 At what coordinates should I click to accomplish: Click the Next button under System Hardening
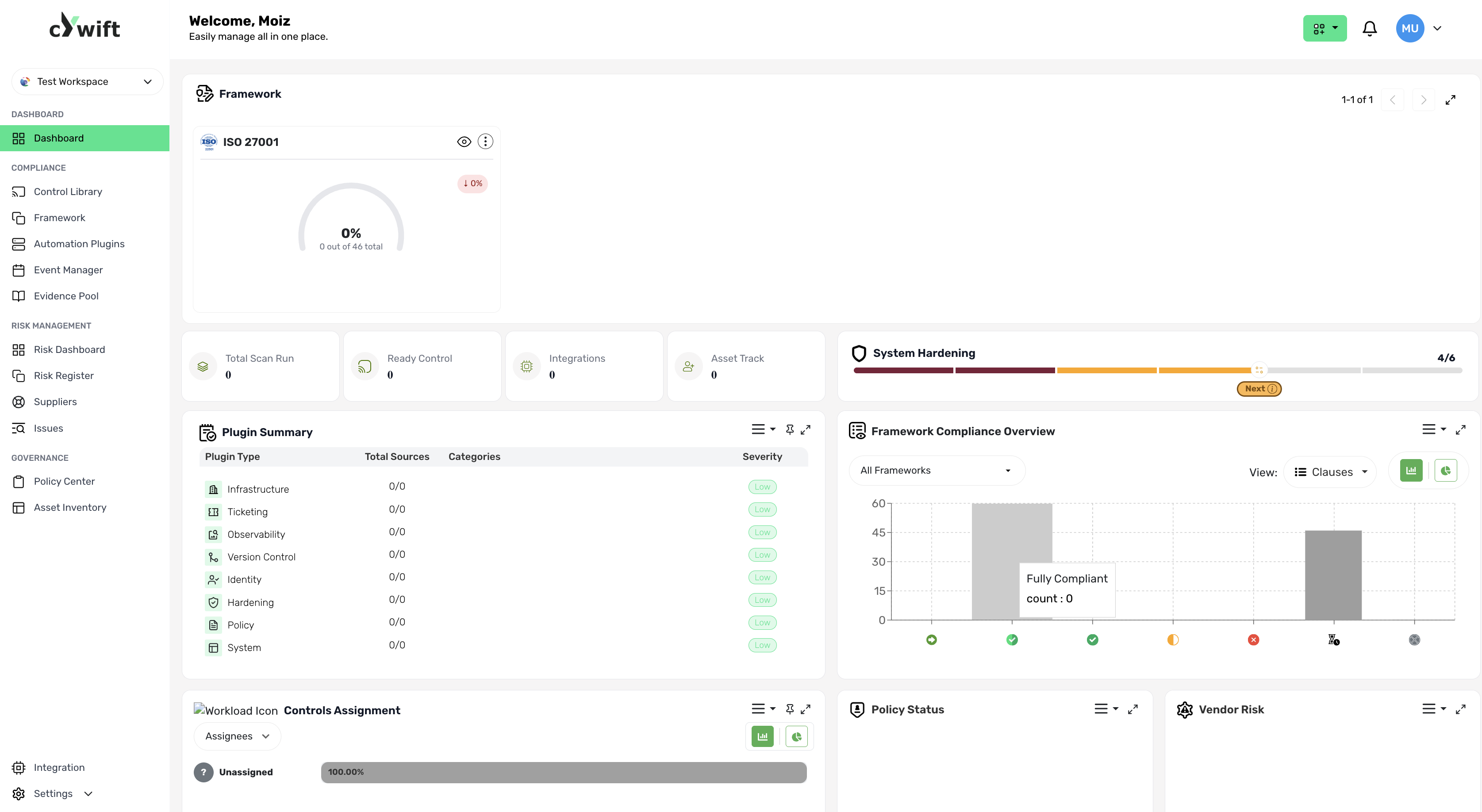point(1259,389)
